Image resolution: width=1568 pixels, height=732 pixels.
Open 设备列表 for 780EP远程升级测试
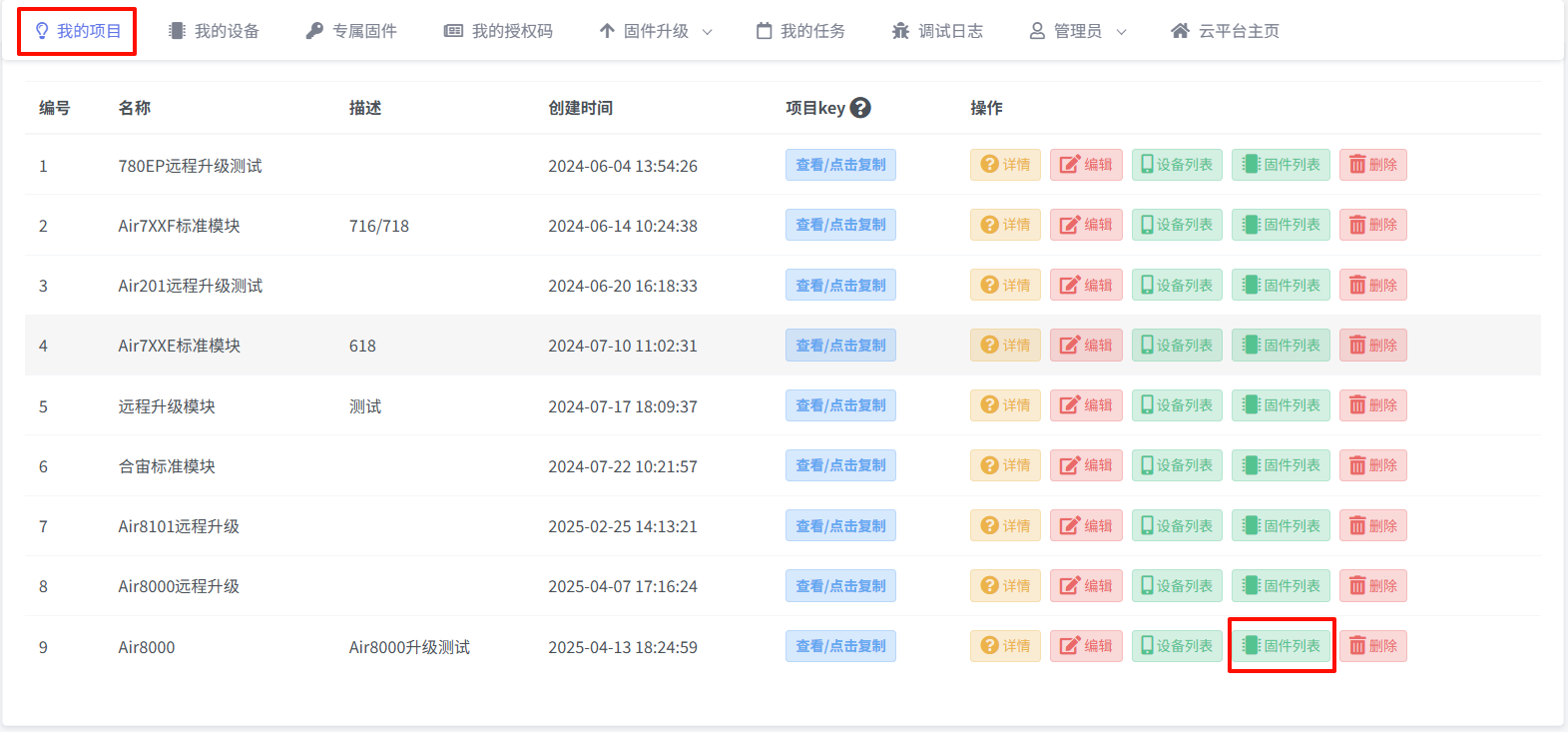point(1177,165)
